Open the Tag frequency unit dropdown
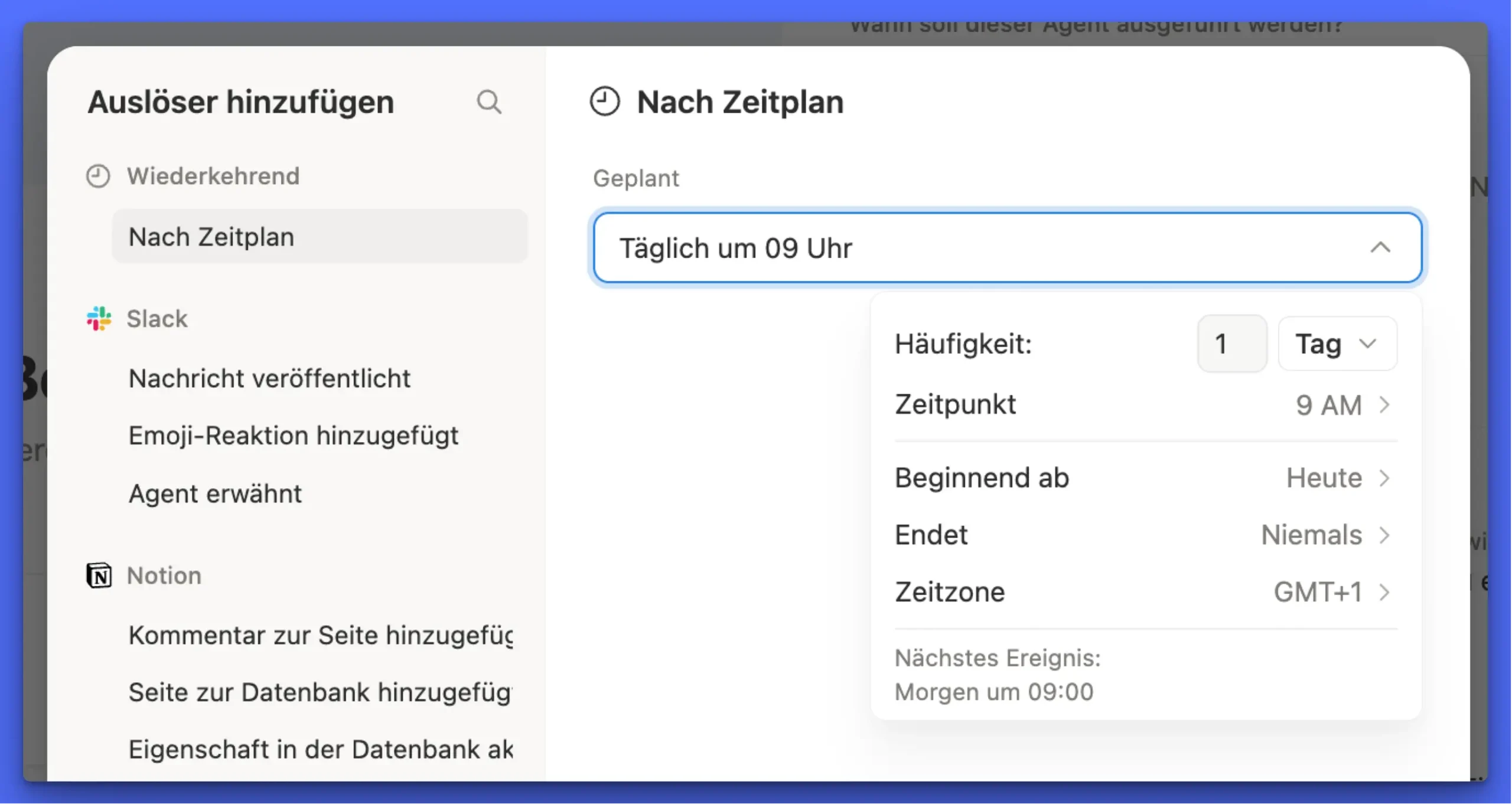The image size is (1512, 804). [x=1337, y=344]
